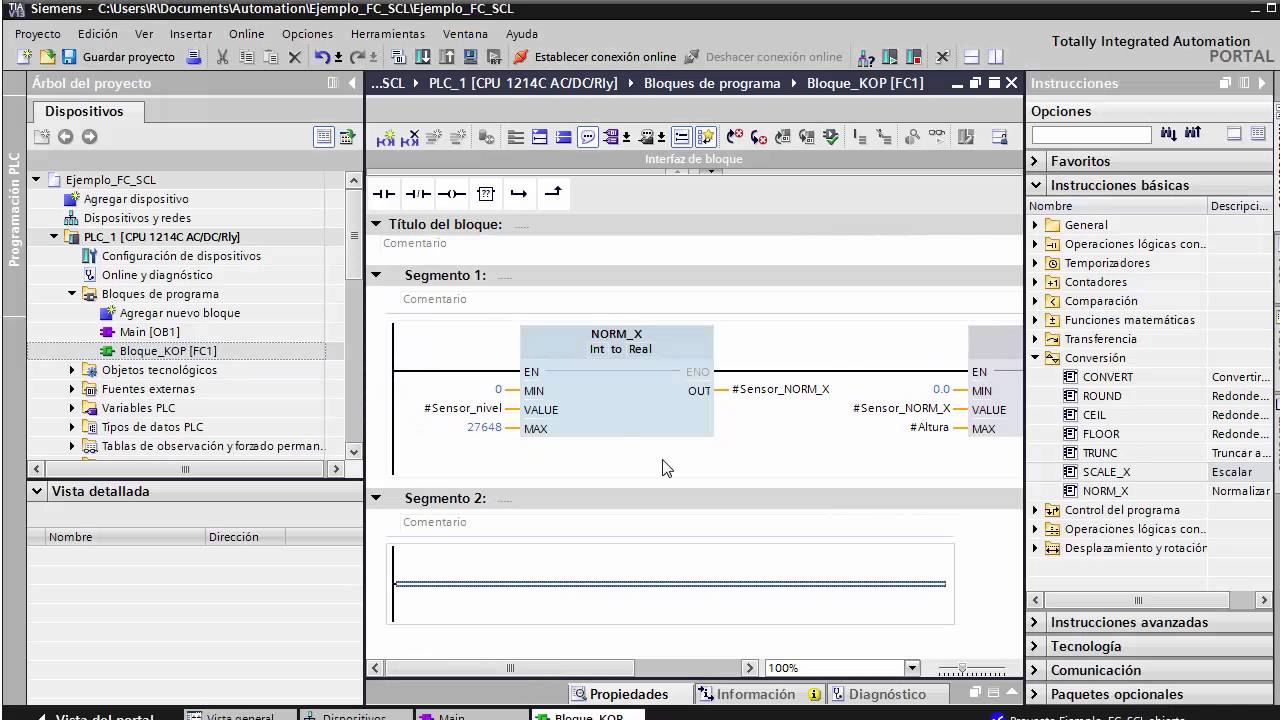The height and width of the screenshot is (720, 1280).
Task: Insert a normally open contact
Action: point(384,193)
